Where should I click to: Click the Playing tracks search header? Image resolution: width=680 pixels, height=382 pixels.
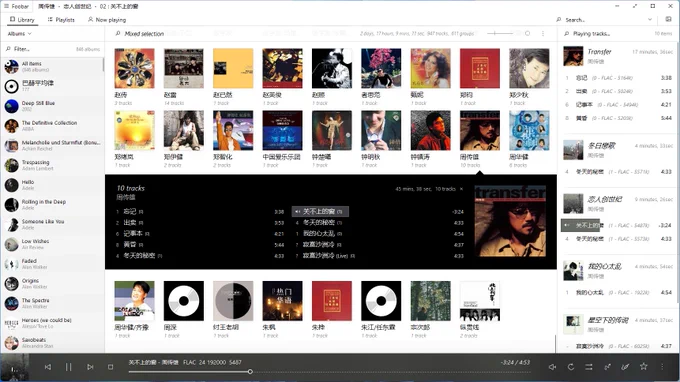pos(588,33)
